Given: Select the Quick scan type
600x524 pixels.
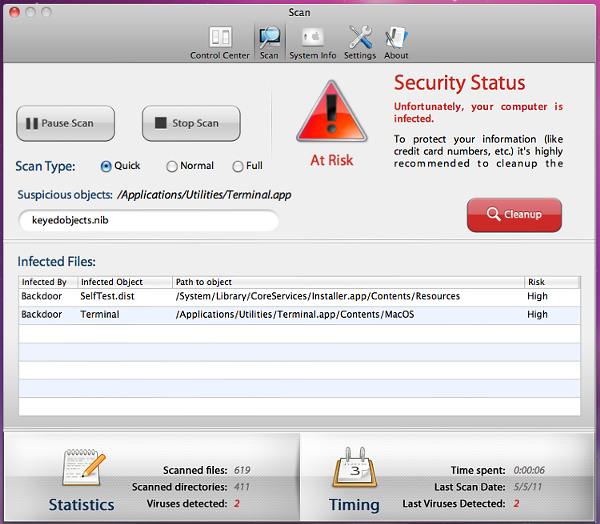Looking at the screenshot, I should (106, 166).
